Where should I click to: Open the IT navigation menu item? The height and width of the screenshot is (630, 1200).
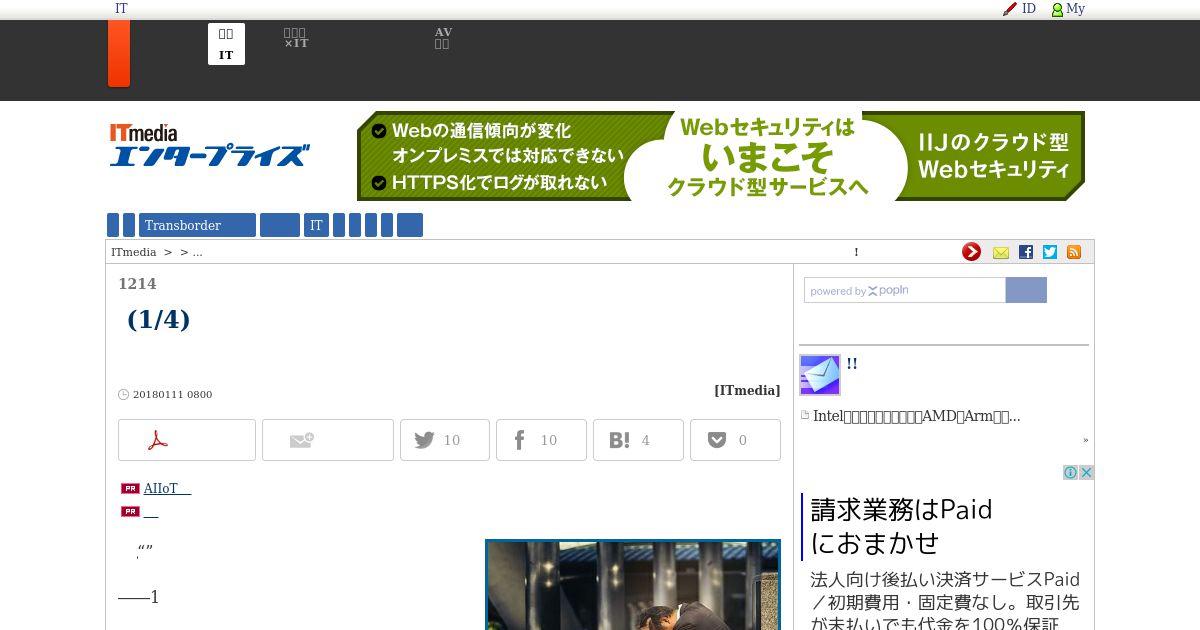pos(316,225)
